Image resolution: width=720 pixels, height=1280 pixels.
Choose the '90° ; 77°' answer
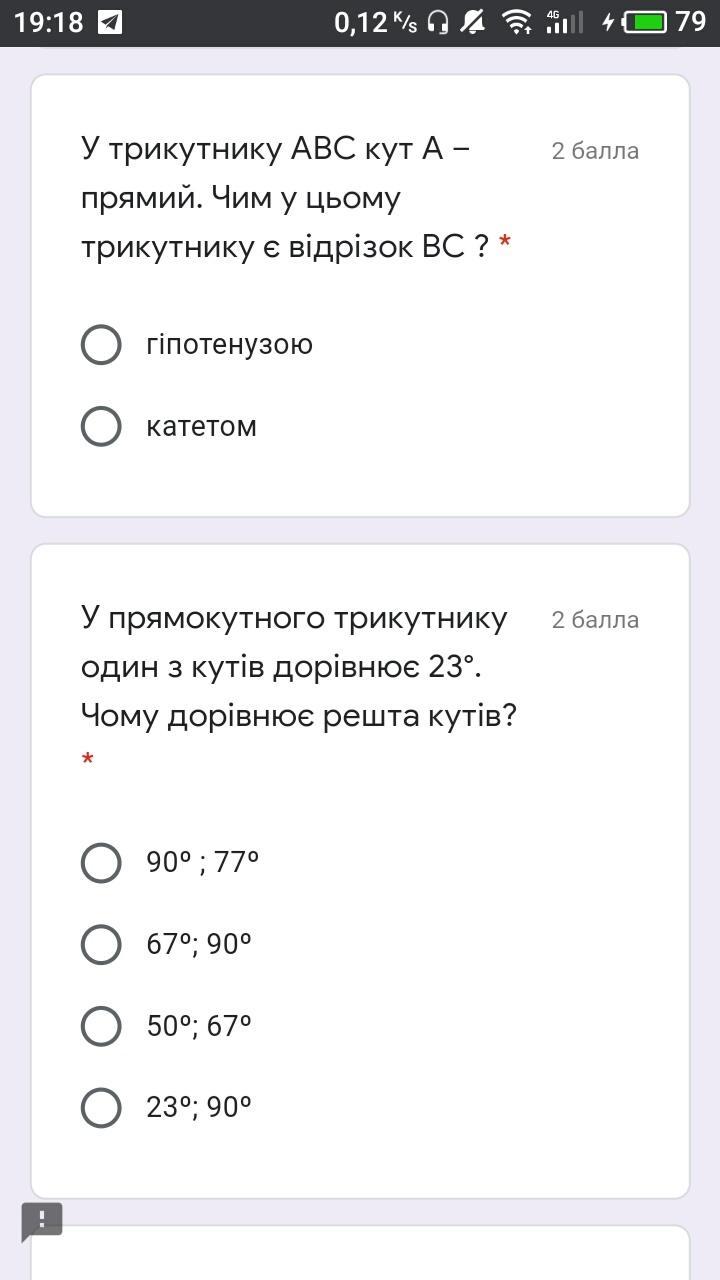101,862
